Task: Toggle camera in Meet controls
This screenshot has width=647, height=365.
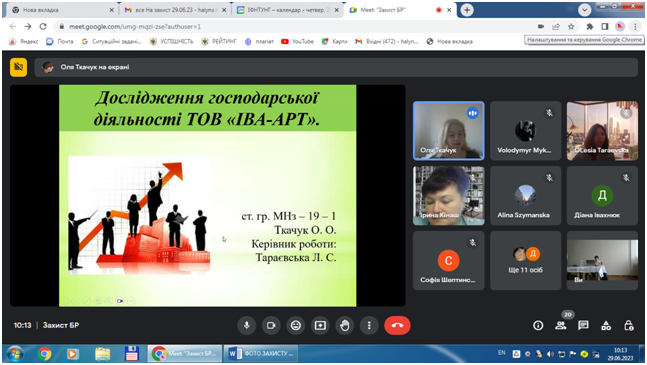Action: (x=271, y=325)
